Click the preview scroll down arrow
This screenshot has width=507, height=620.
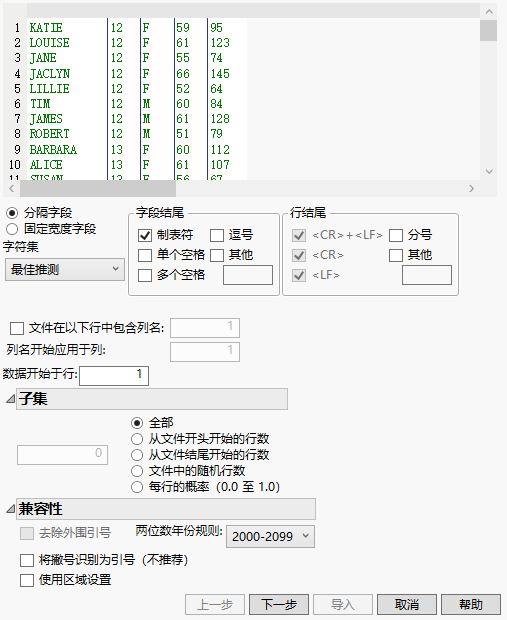pos(489,172)
